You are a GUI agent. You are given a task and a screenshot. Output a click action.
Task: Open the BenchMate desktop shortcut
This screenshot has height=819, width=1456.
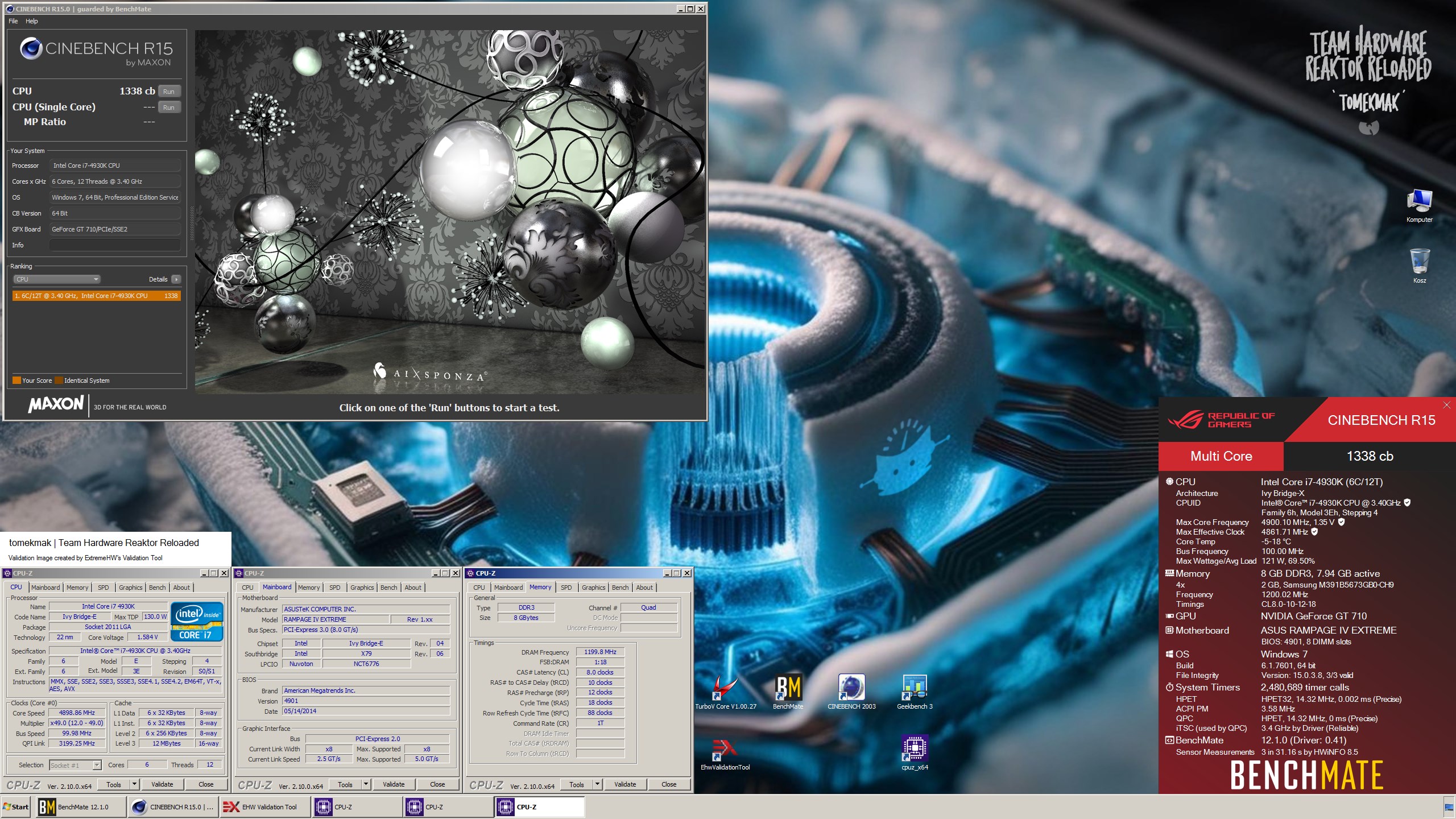788,692
